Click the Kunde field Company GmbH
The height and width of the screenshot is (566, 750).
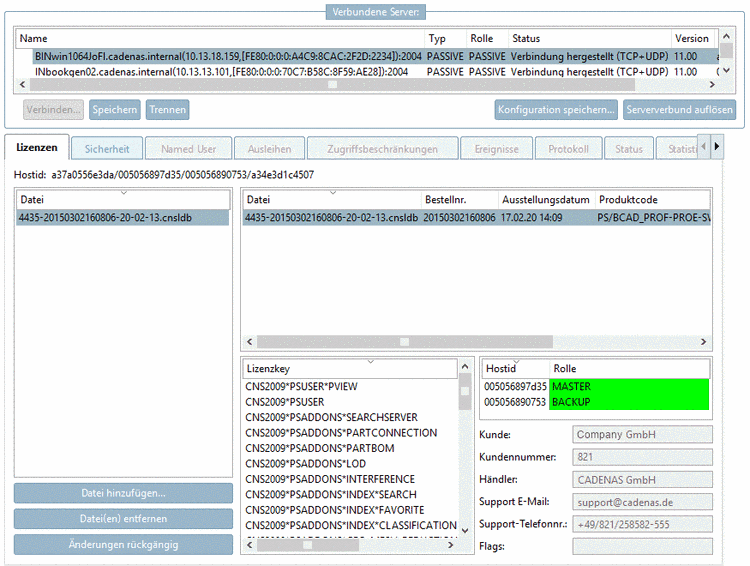[x=642, y=434]
